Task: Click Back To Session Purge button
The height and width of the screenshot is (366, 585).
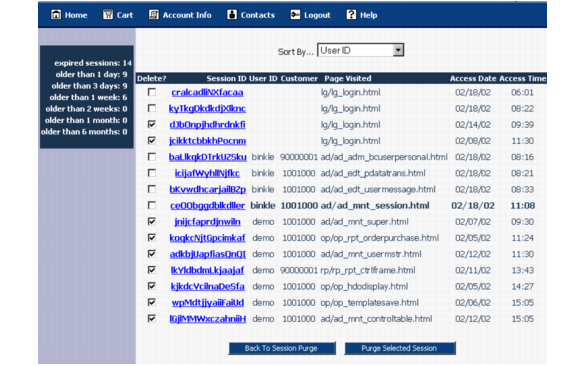Action: tap(282, 348)
